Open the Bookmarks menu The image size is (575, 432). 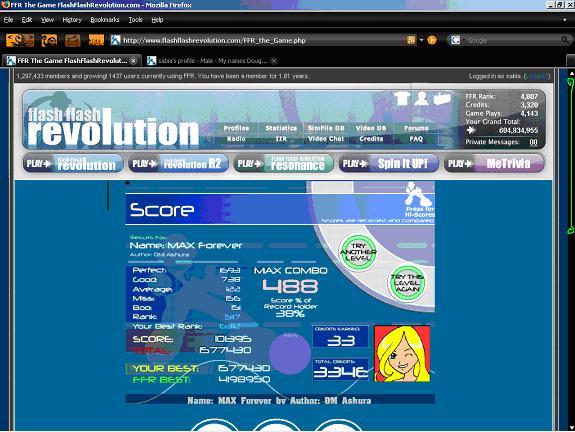click(105, 20)
